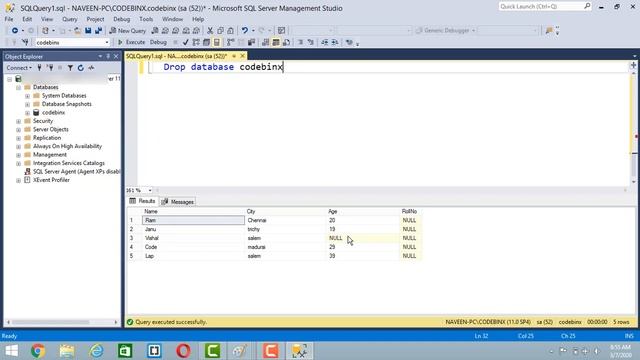Click Comment out selected lines icon
640x360 pixels.
[300, 42]
